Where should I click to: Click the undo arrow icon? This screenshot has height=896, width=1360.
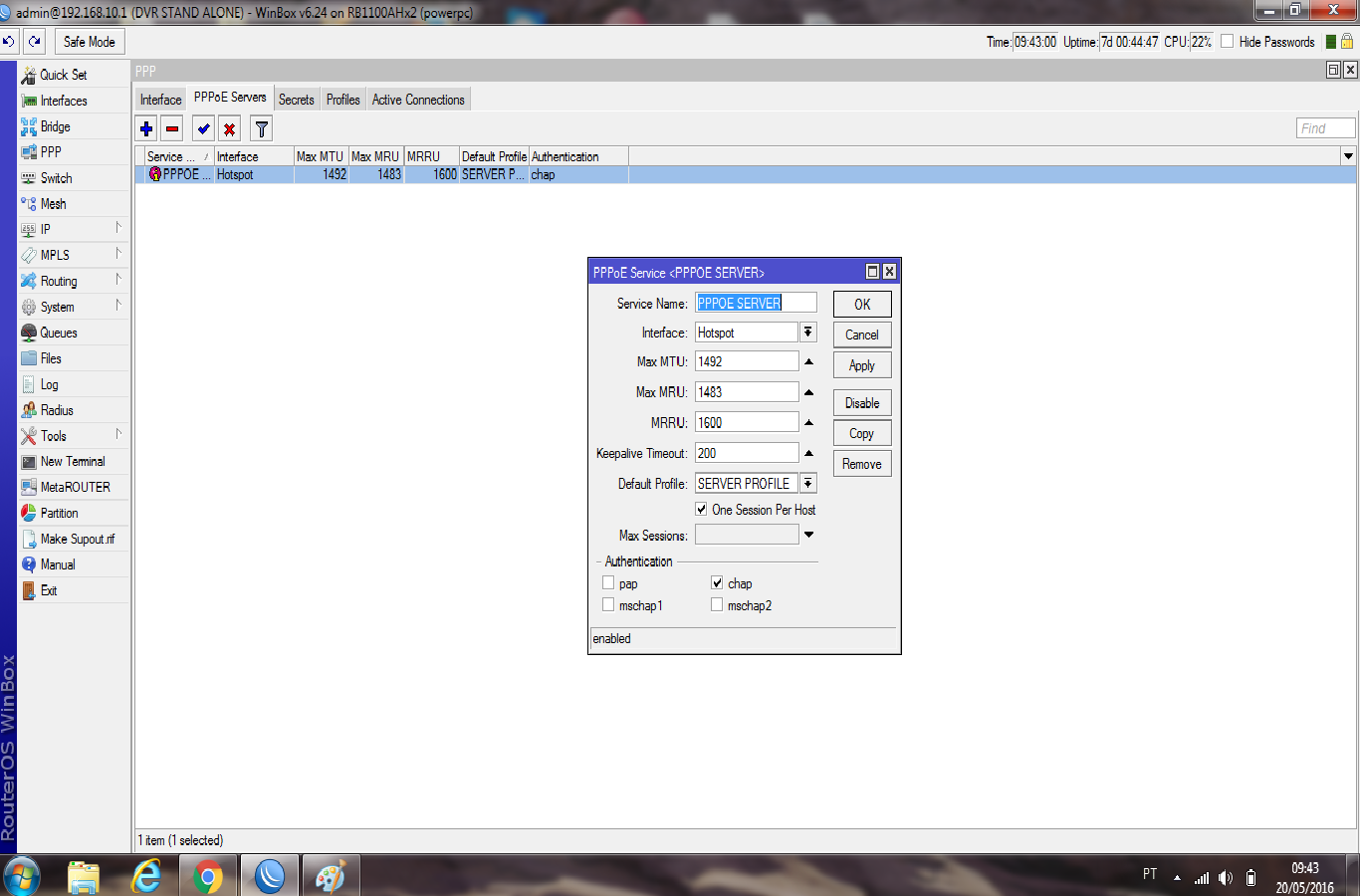9,41
